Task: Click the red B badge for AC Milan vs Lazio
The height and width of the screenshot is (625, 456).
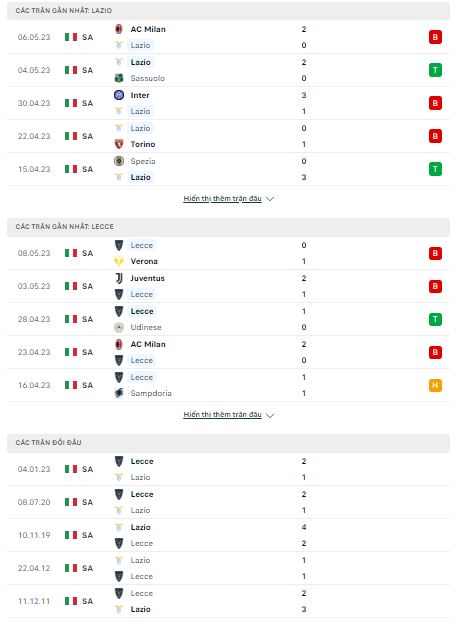Action: point(435,37)
